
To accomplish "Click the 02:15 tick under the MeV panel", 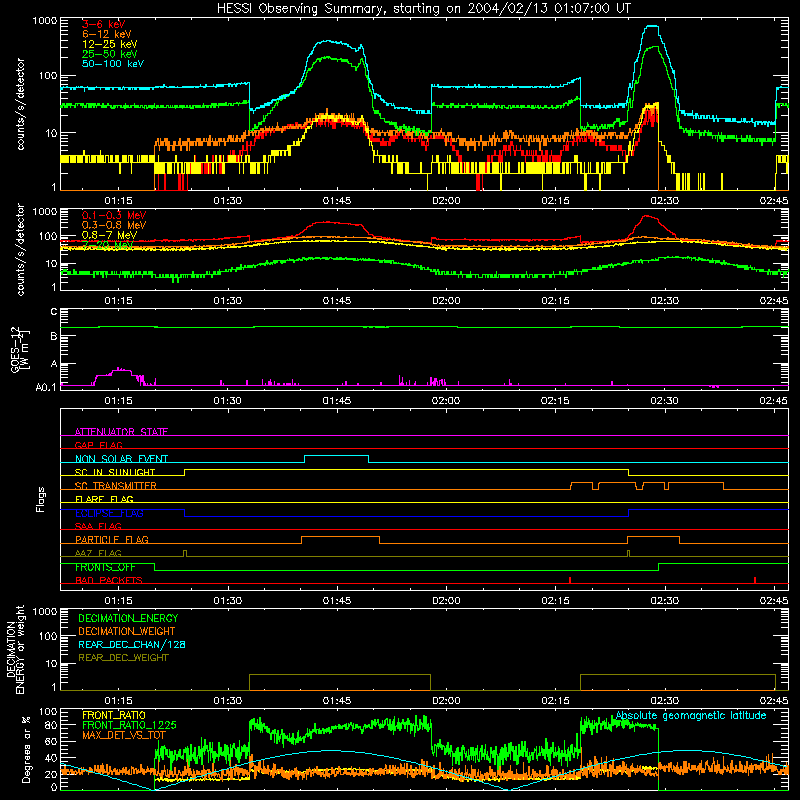I will pyautogui.click(x=555, y=301).
